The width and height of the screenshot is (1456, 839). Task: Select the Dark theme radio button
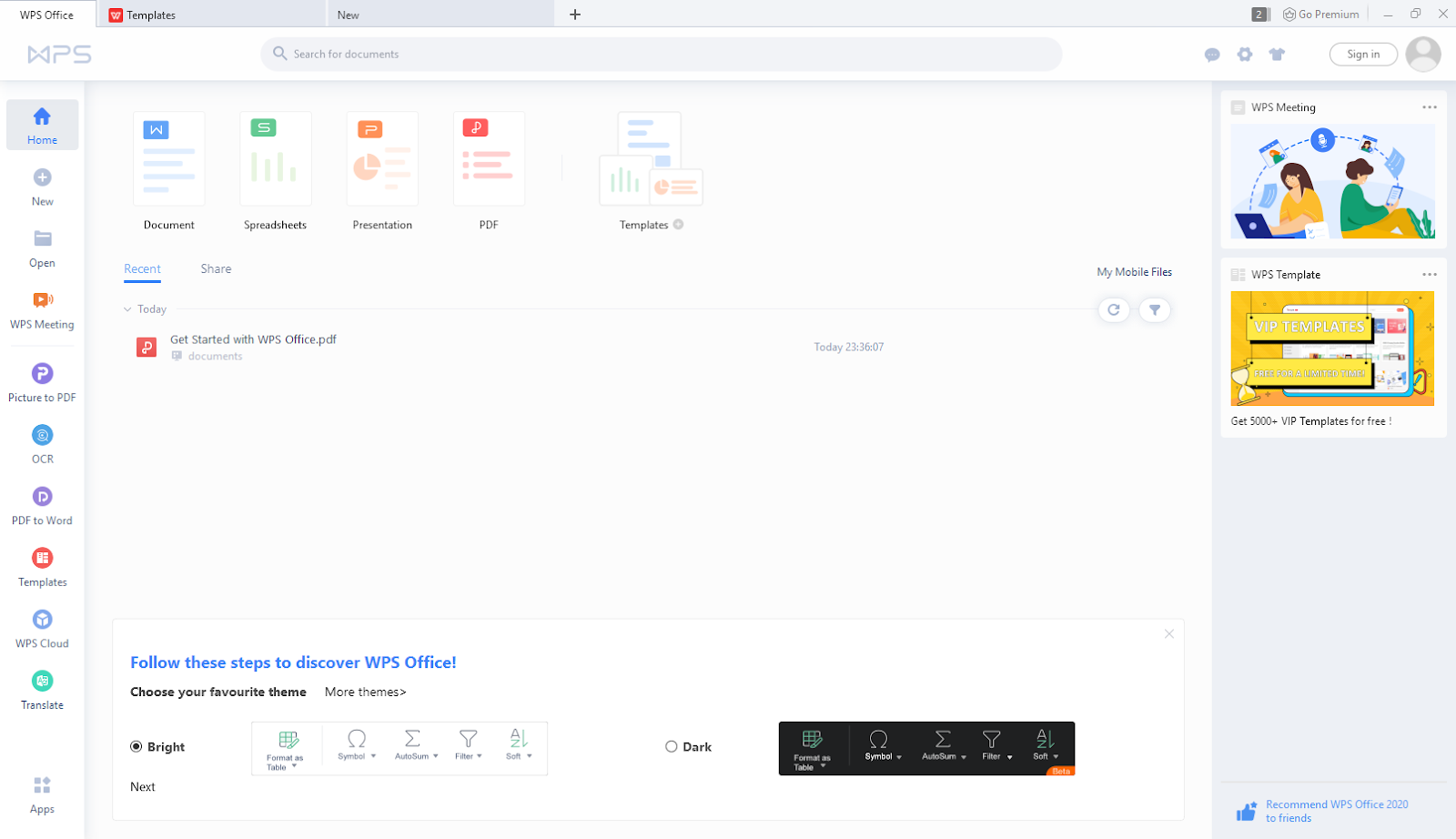point(672,747)
